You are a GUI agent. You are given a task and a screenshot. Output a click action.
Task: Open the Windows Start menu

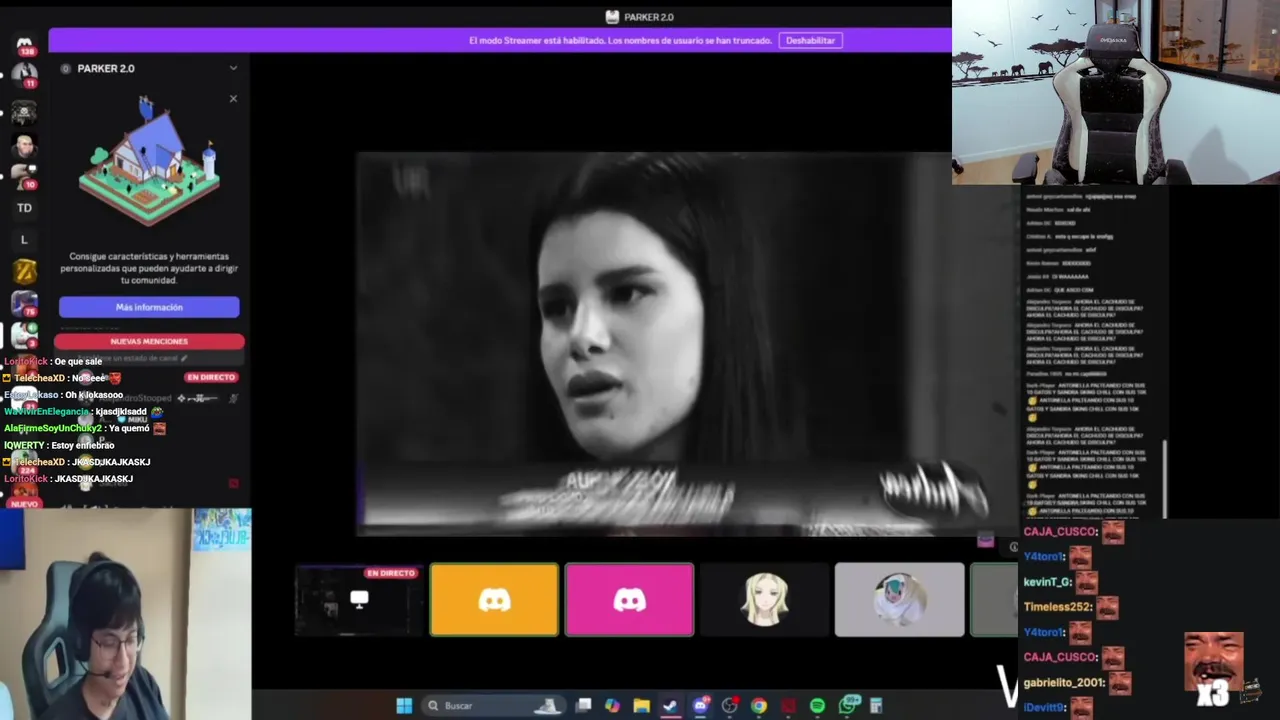coord(404,706)
